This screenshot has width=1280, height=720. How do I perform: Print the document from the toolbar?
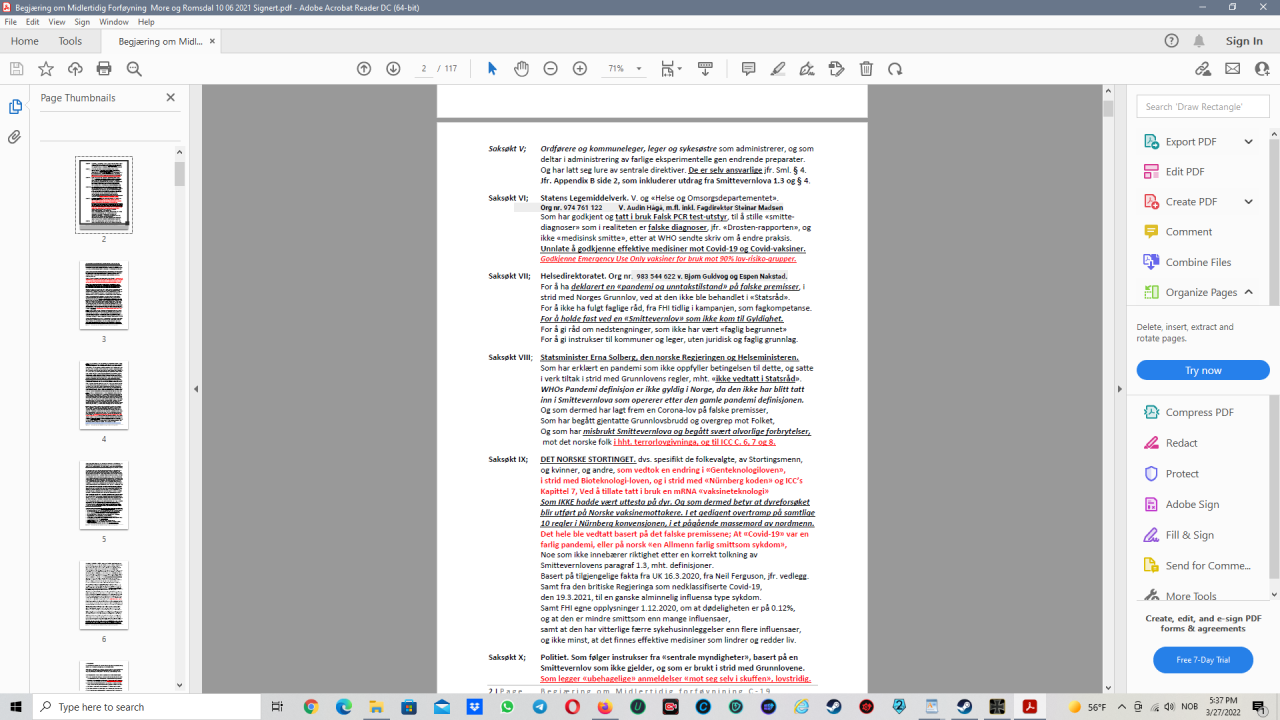click(x=104, y=69)
